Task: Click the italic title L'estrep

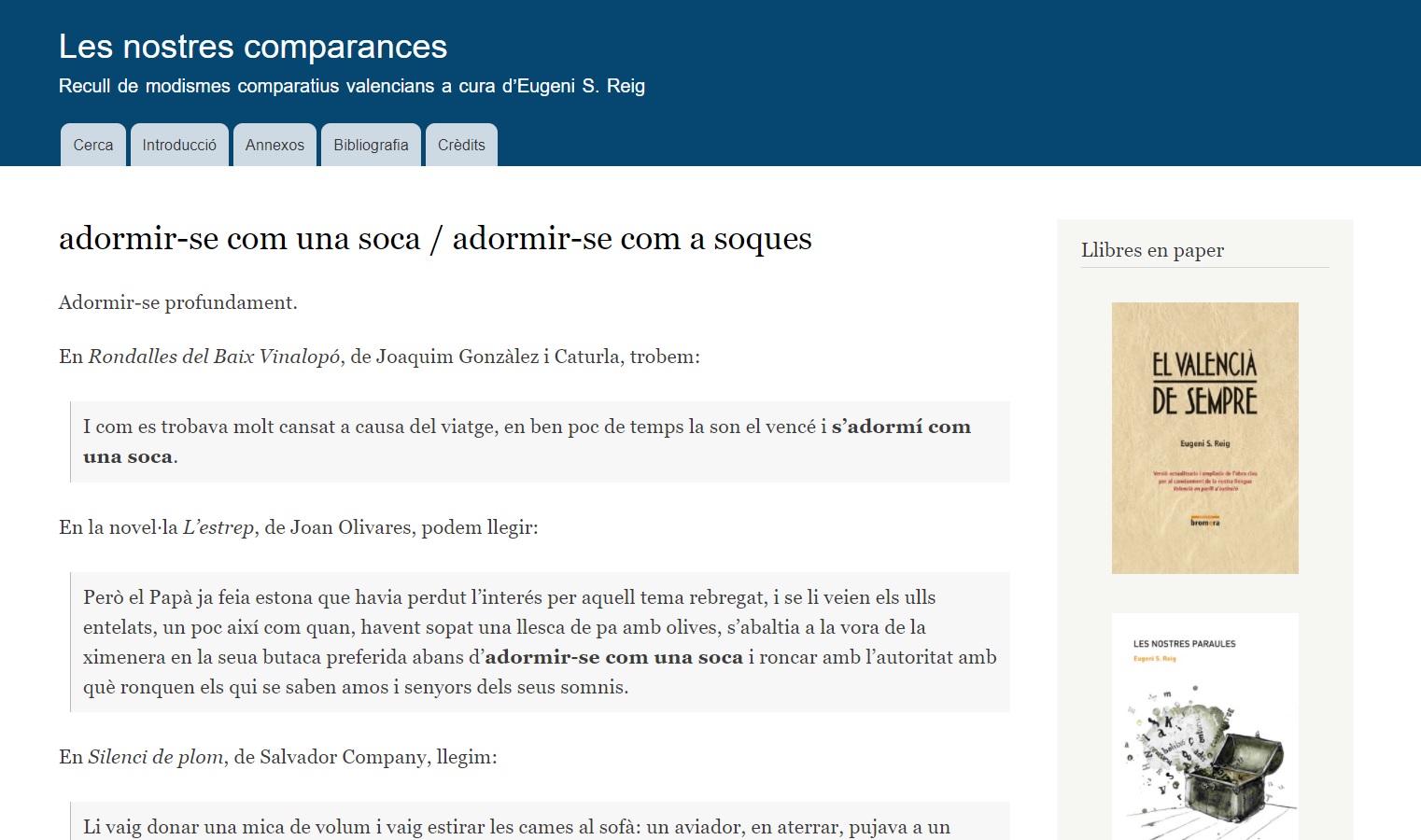Action: 218,527
